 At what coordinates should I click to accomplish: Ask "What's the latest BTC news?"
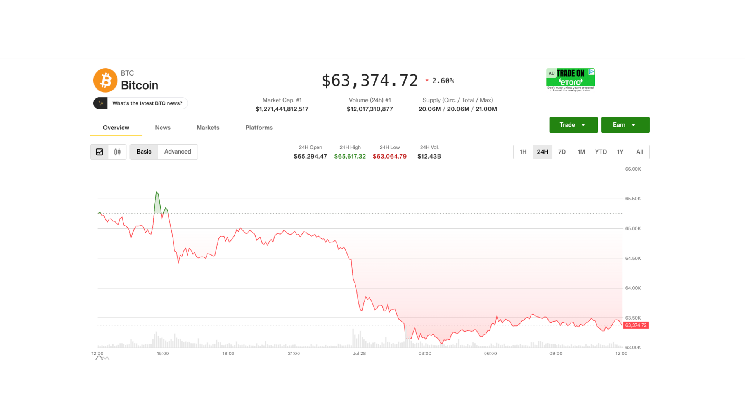(x=147, y=103)
